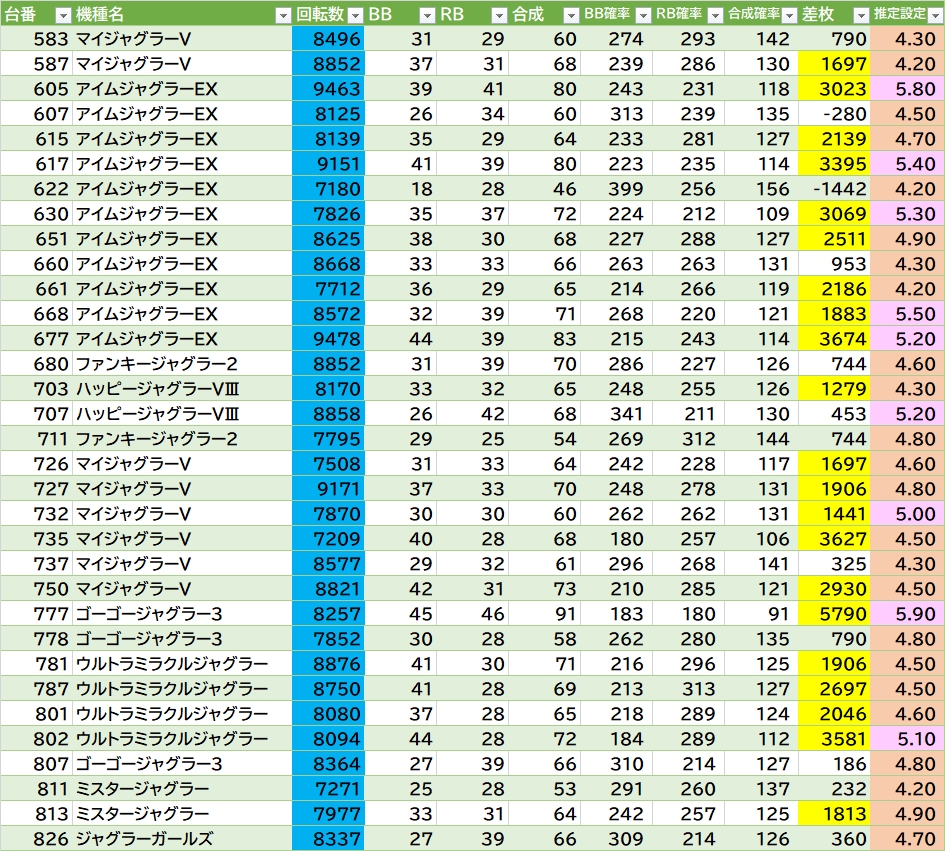Screen dimensions: 945x851
Task: Select the 811 ミスタージャグラー name cell
Action: (183, 789)
